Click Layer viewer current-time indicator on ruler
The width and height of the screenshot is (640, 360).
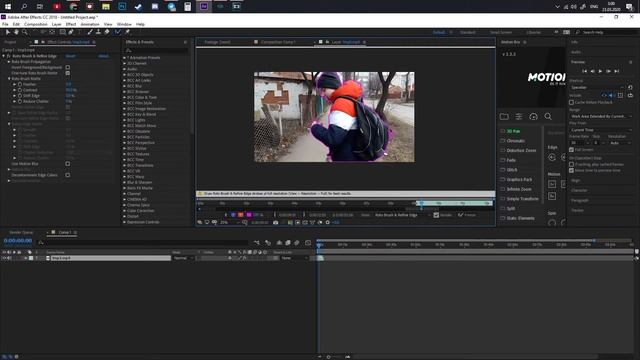tap(421, 203)
